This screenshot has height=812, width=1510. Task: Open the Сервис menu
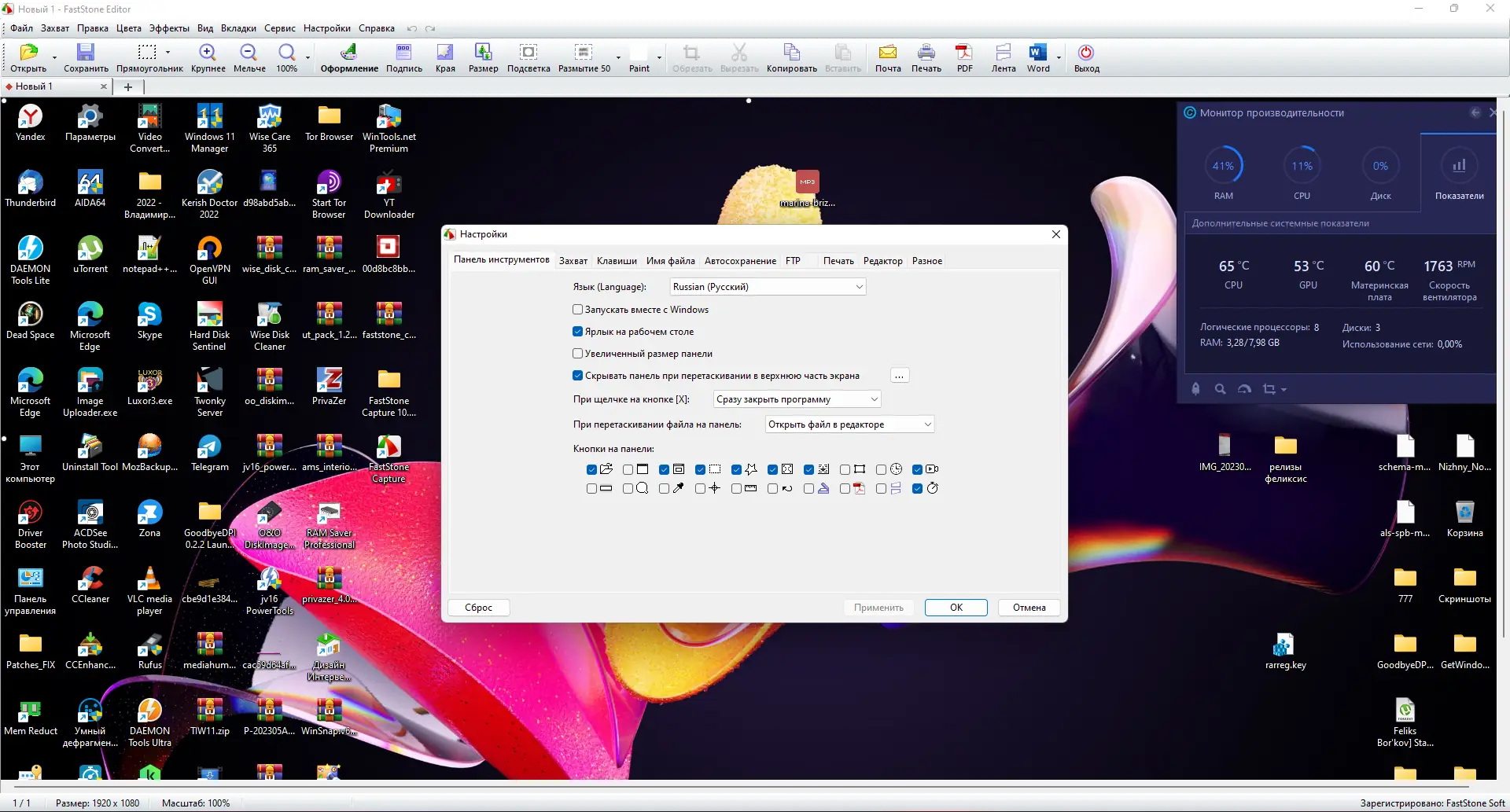coord(280,28)
